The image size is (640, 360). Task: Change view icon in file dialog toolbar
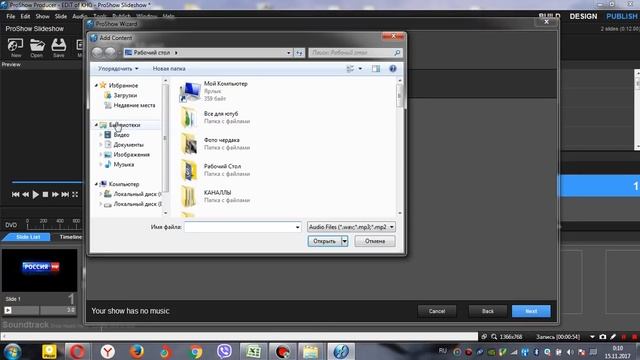click(x=350, y=69)
